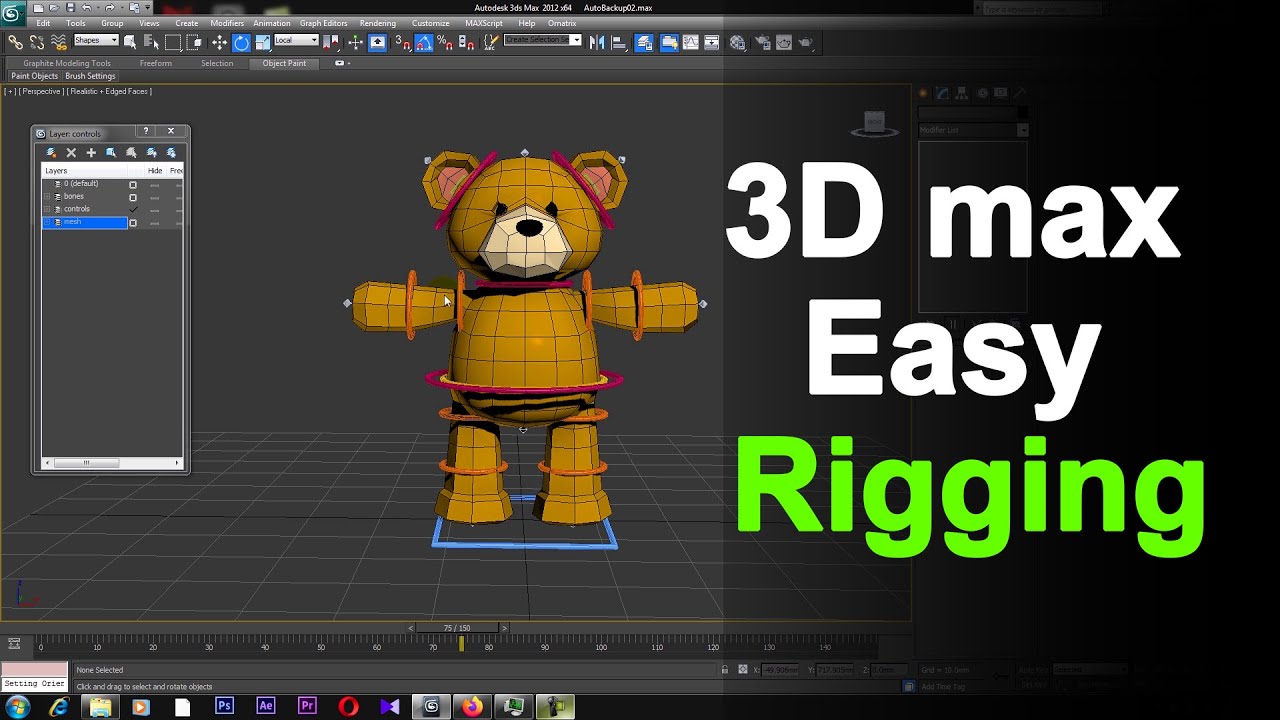
Task: Add selected objects to layer plus icon
Action: coord(91,153)
